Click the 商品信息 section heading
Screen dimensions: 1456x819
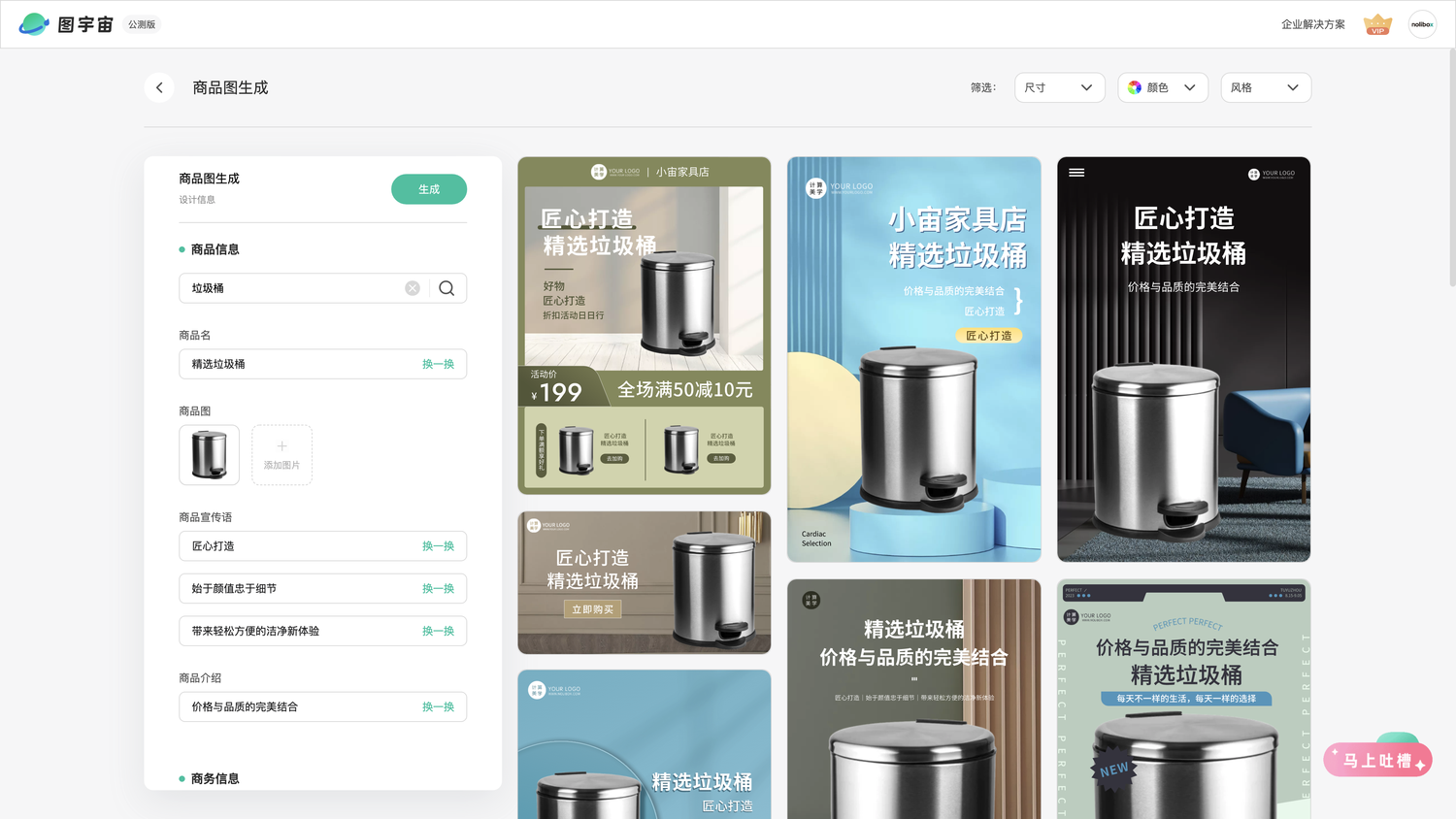click(215, 249)
